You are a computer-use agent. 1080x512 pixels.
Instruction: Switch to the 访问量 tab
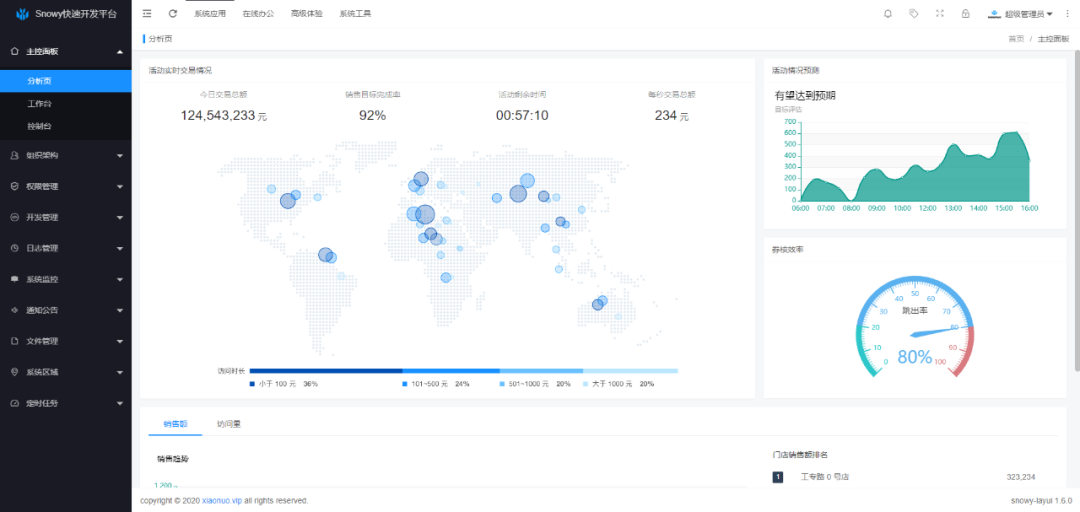[x=228, y=424]
